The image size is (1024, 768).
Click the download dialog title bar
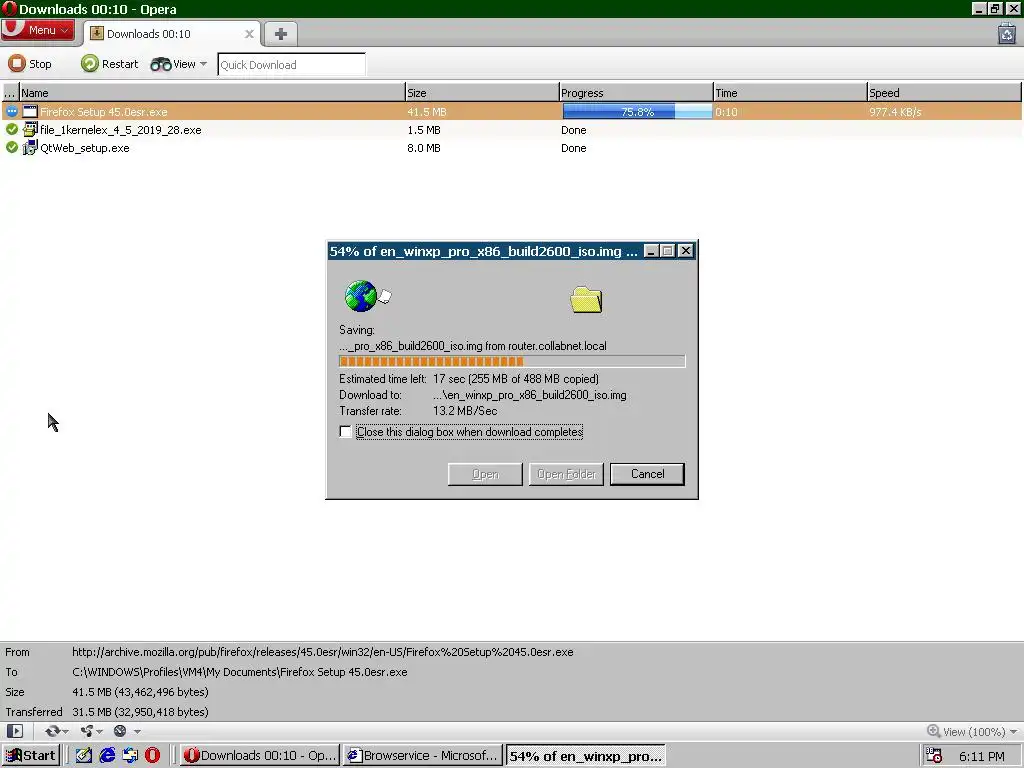coord(484,251)
